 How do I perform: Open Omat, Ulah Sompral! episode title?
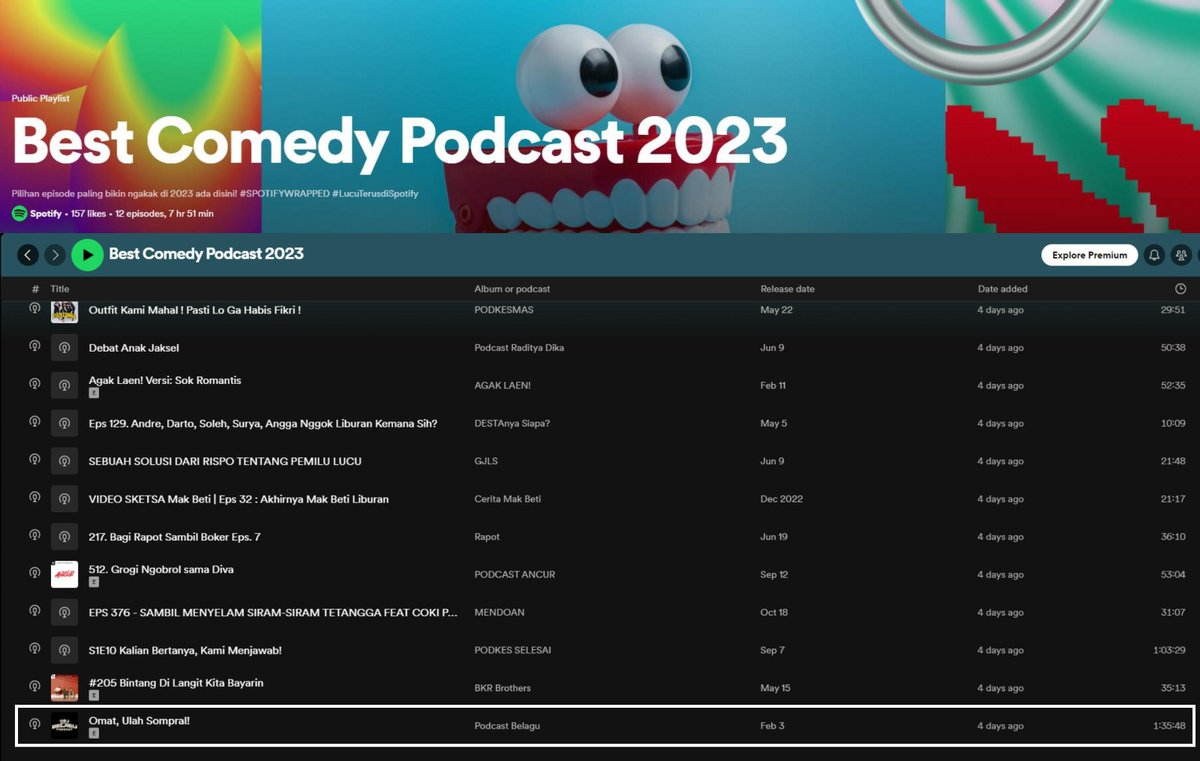pyautogui.click(x=139, y=720)
